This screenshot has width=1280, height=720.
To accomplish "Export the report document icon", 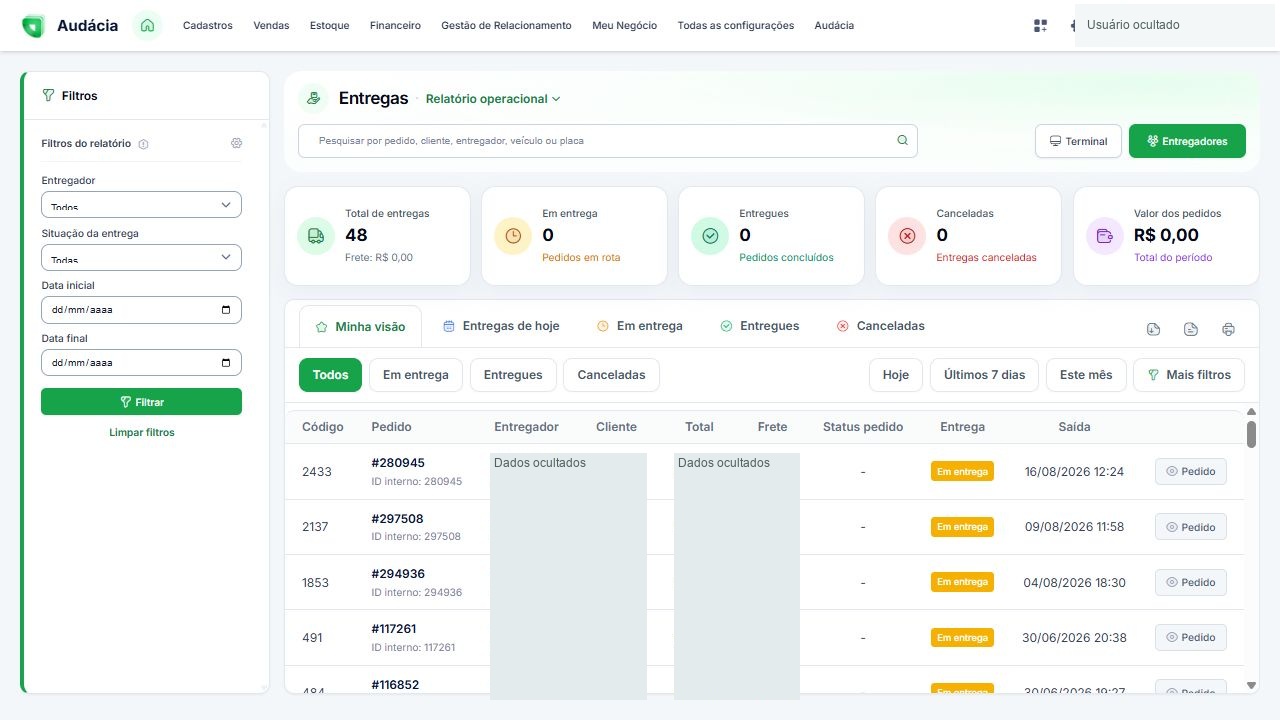I will point(1191,329).
